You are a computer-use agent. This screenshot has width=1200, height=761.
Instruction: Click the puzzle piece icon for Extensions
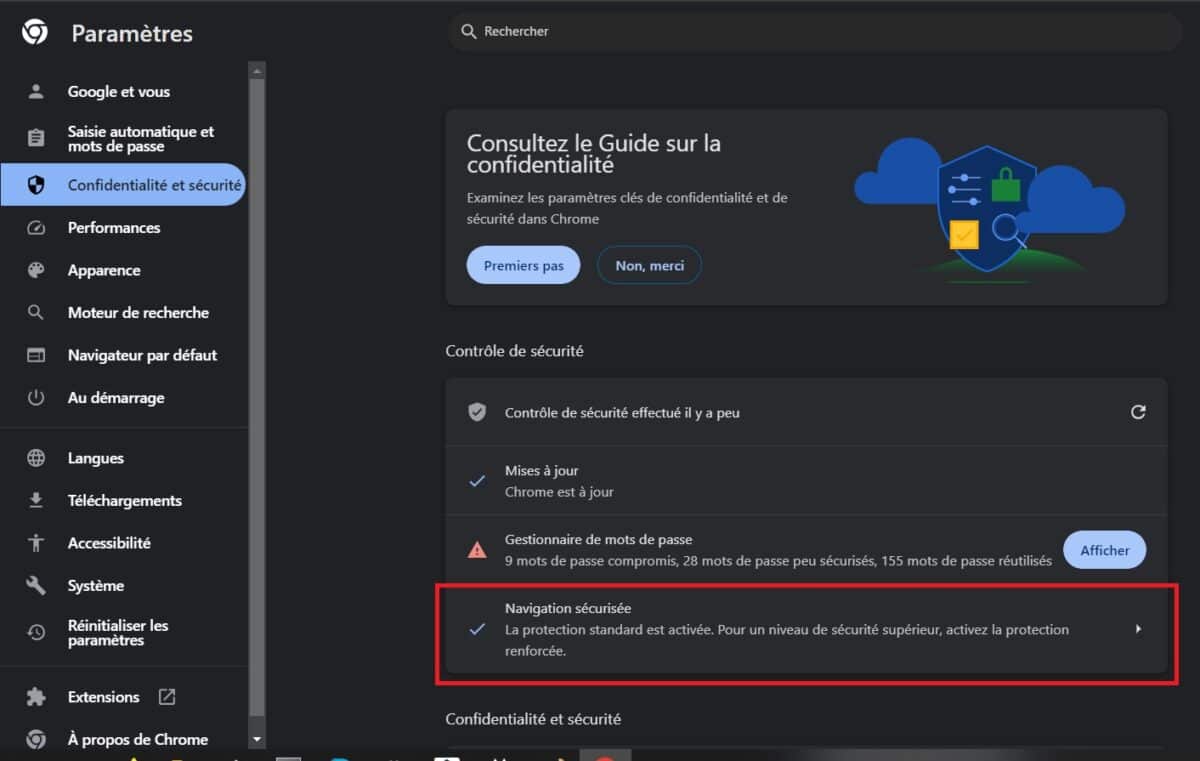[x=36, y=697]
